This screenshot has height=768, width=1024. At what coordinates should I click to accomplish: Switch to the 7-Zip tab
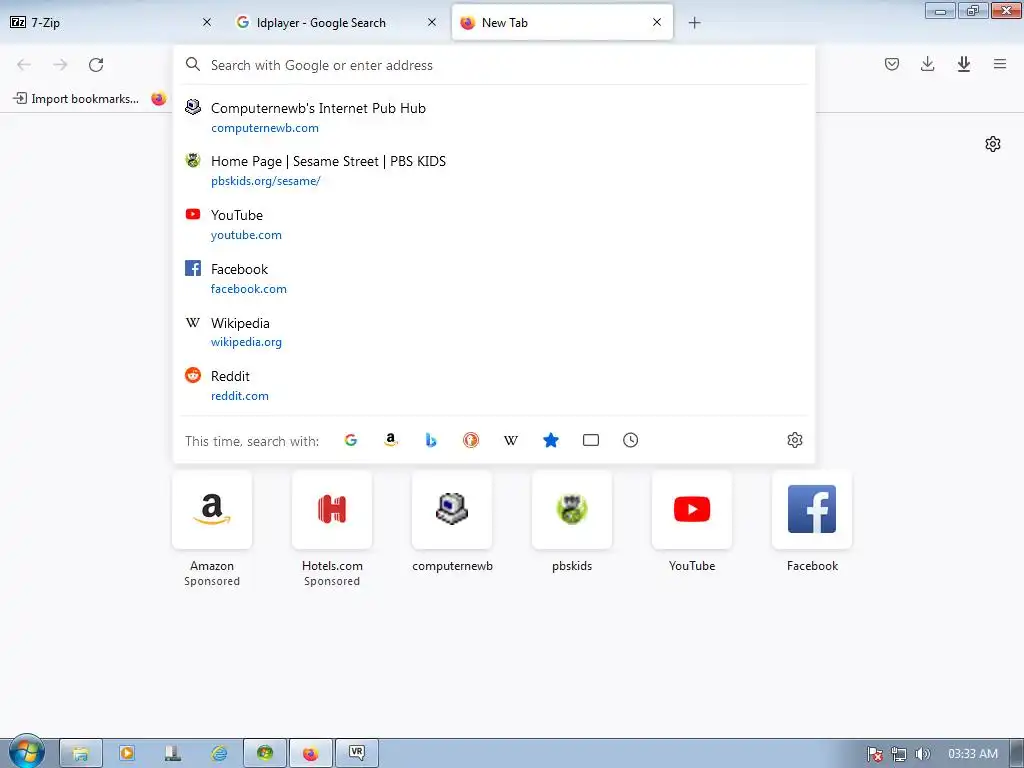click(111, 23)
